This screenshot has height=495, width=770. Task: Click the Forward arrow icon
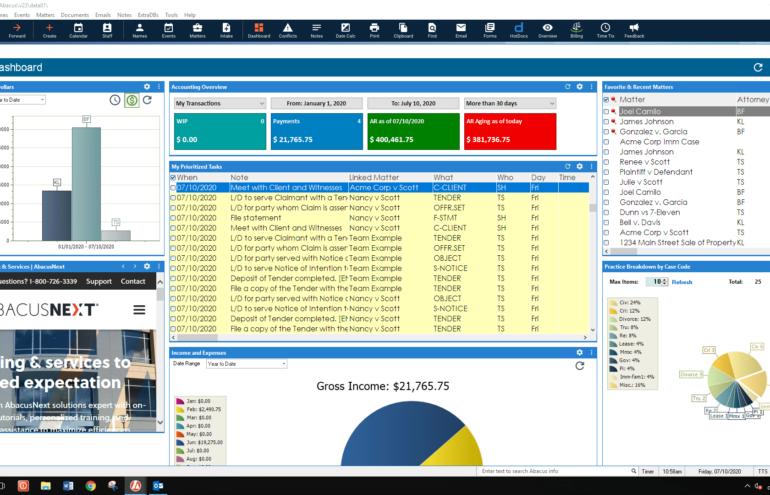pos(17,30)
